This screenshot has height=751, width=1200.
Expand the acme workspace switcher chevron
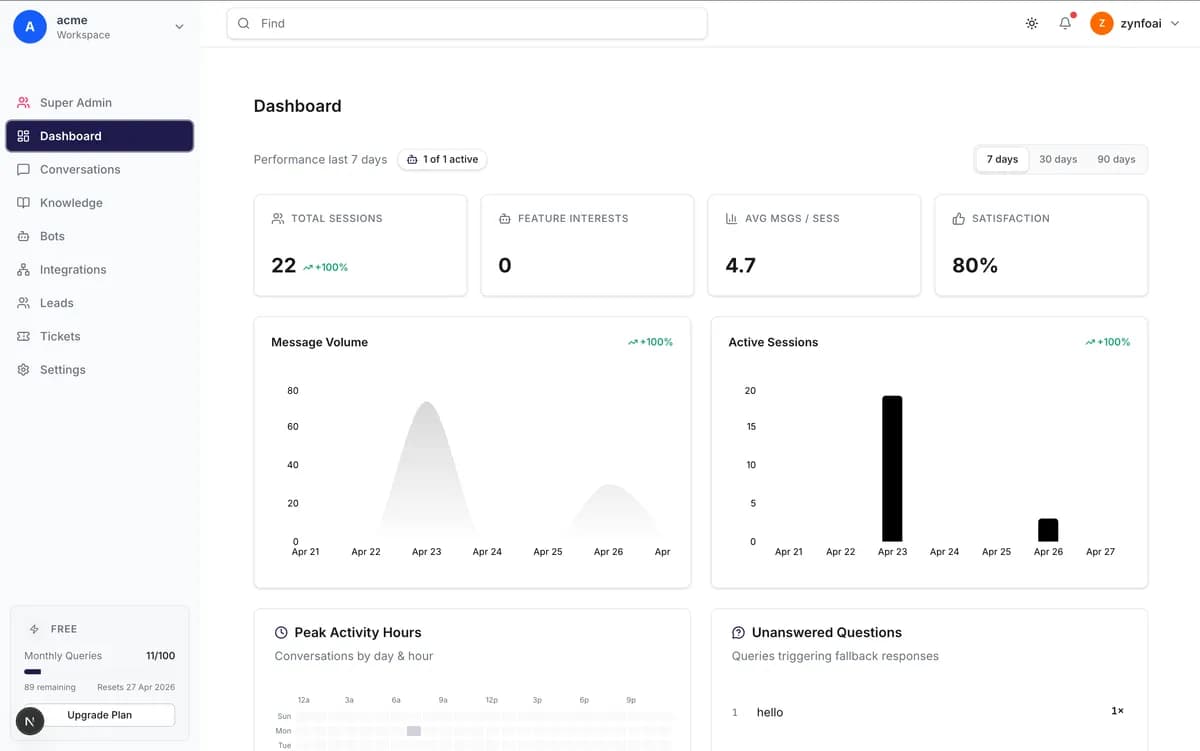179,27
